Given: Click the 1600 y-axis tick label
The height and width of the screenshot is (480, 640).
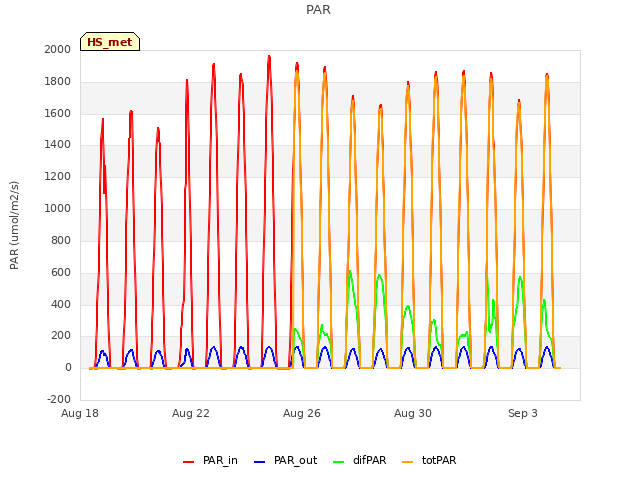Looking at the screenshot, I should [x=58, y=113].
